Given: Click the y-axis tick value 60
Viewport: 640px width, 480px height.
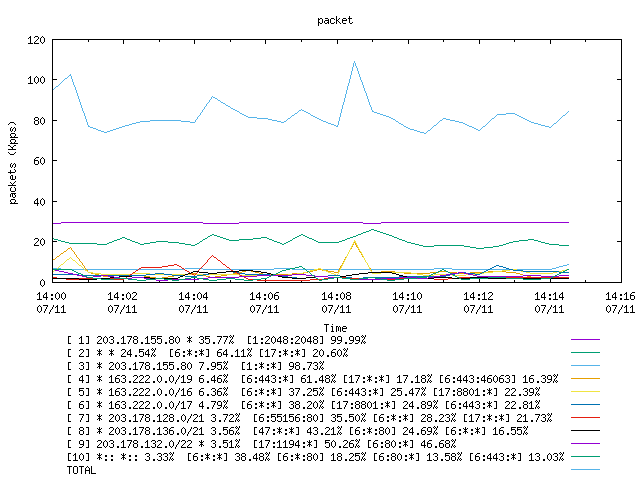Looking at the screenshot, I should [39, 161].
